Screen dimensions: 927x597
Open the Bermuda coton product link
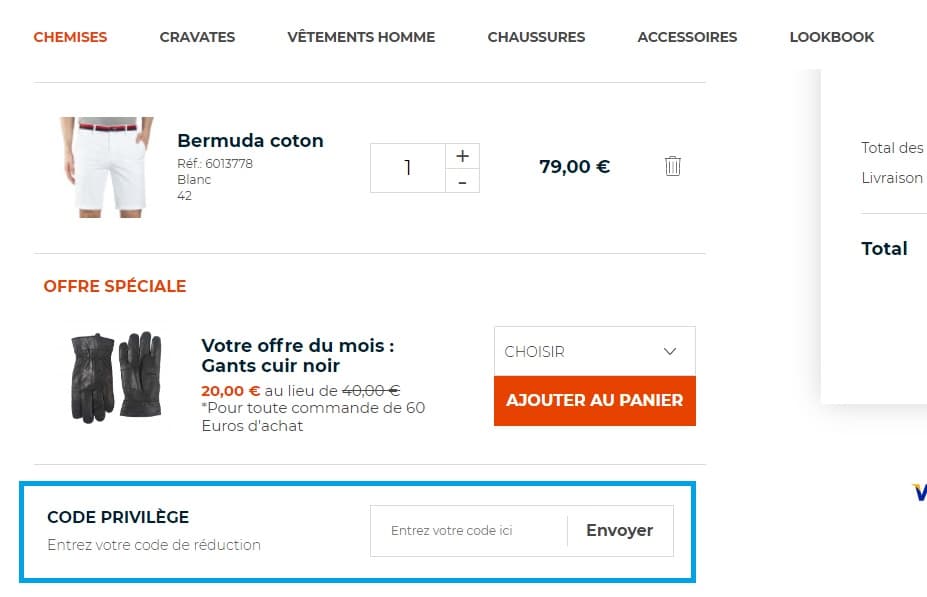[250, 140]
